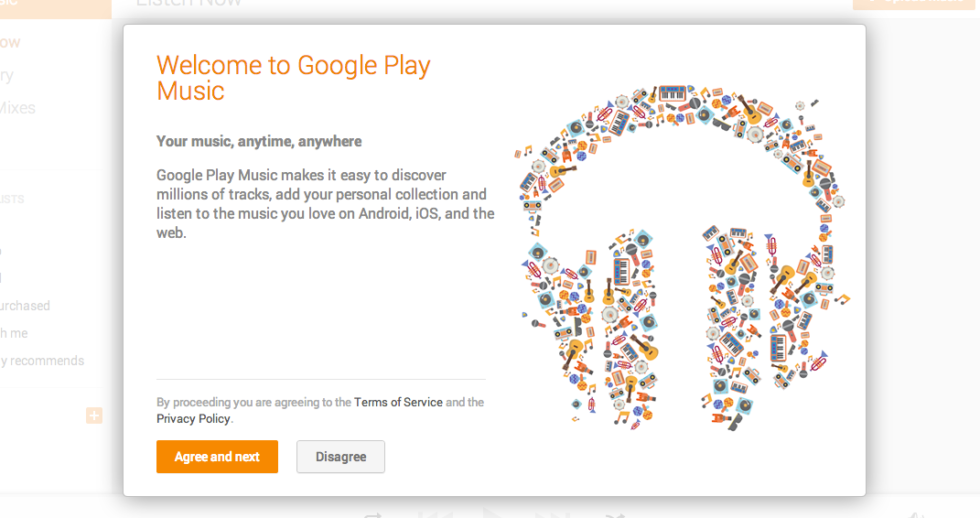Image resolution: width=980 pixels, height=518 pixels.
Task: Select the Purchased playlist in sidebar
Action: pos(25,306)
